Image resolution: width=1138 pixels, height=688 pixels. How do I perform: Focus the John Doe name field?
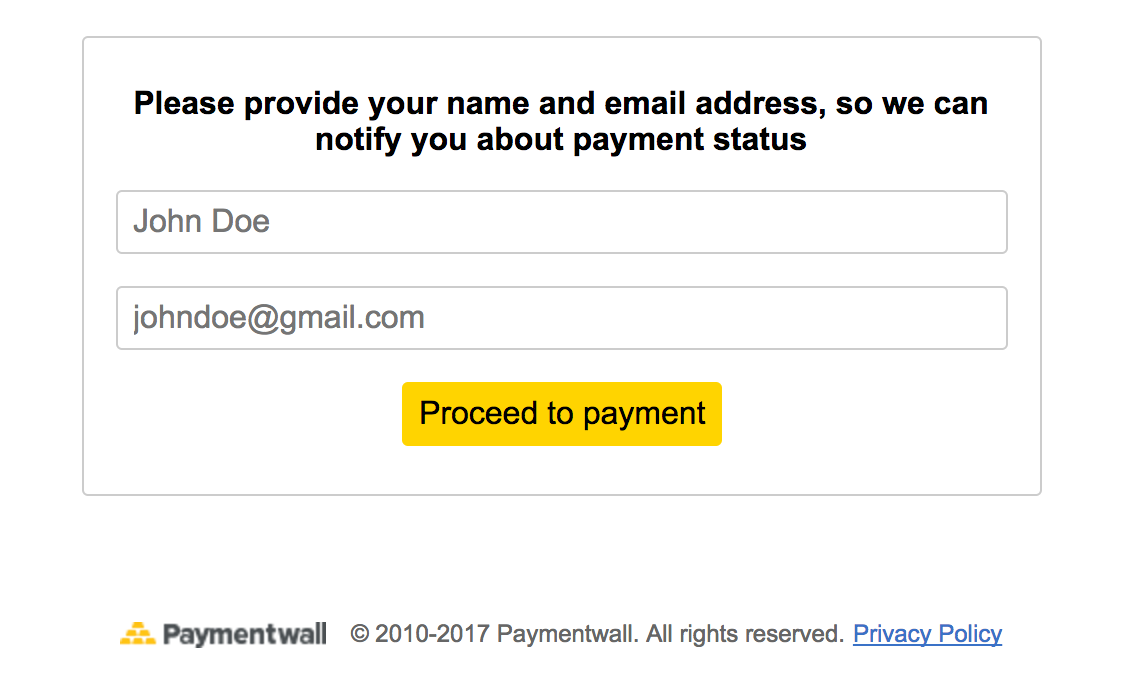562,222
